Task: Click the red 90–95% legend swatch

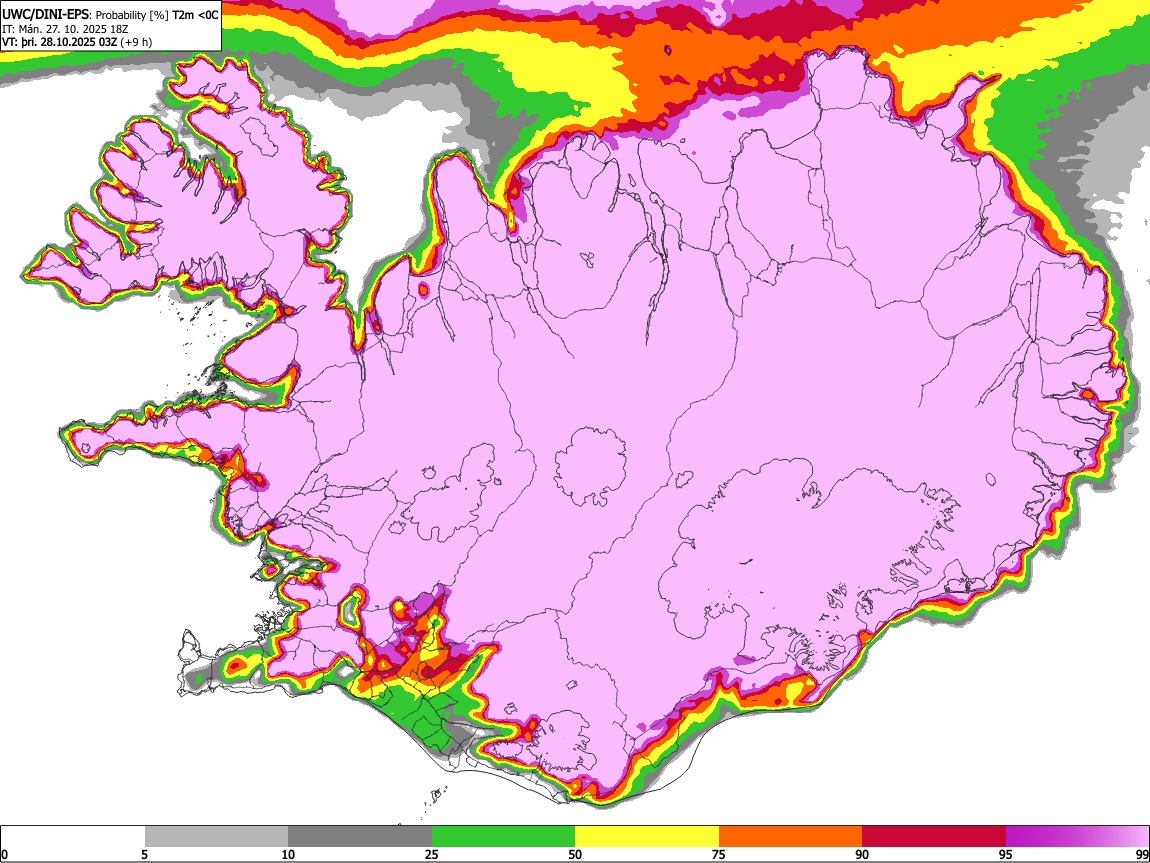Action: click(934, 837)
